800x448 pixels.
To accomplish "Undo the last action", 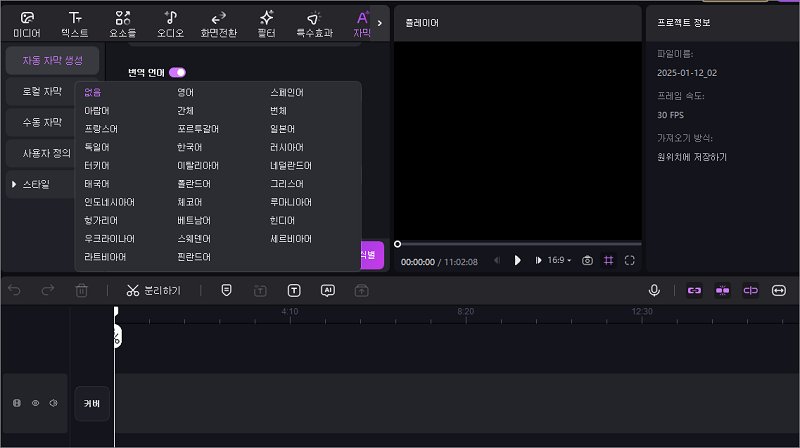I will pos(15,291).
